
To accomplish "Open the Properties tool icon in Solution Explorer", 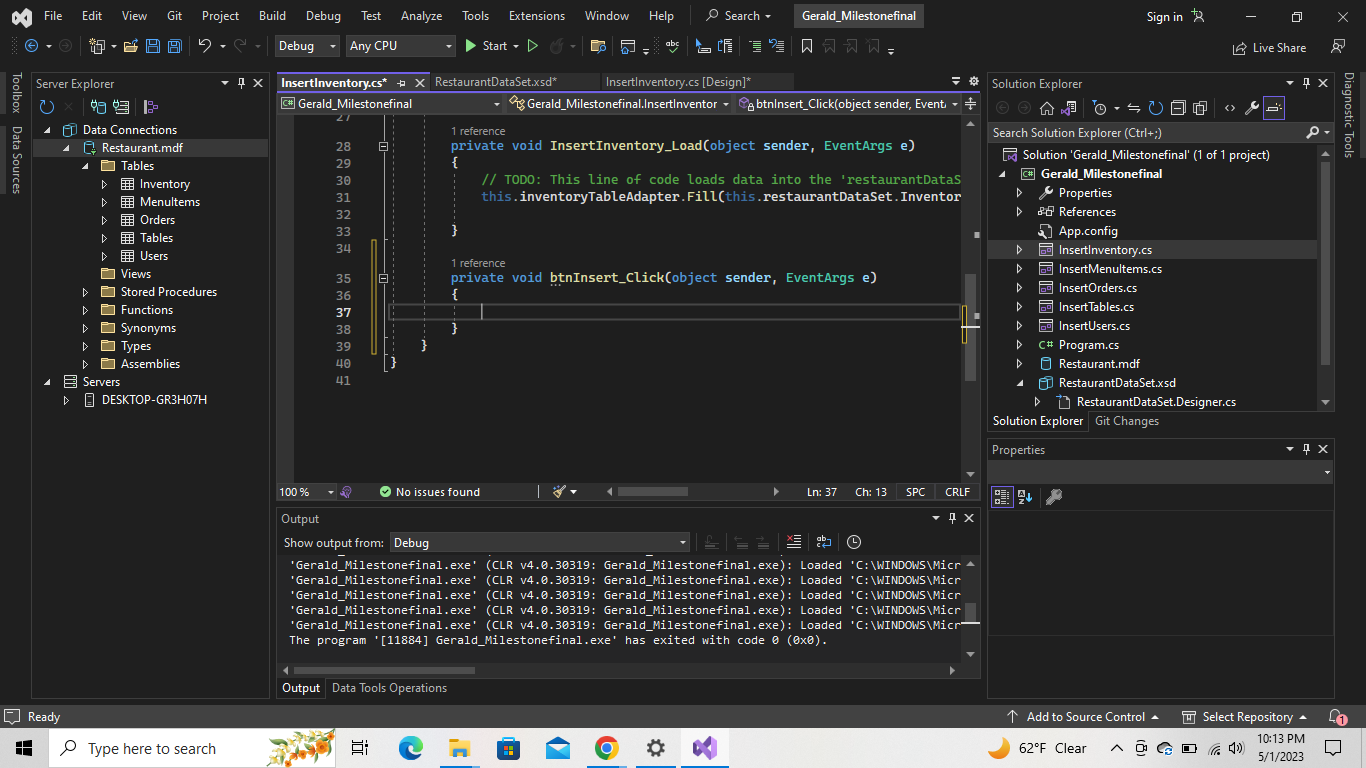I will (x=1253, y=107).
